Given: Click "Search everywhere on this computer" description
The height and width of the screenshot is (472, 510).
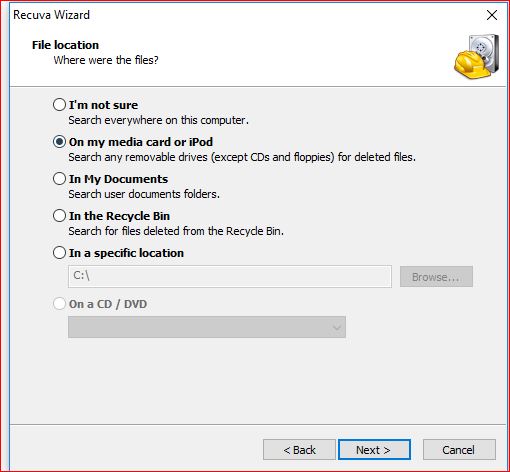Looking at the screenshot, I should coord(158,120).
